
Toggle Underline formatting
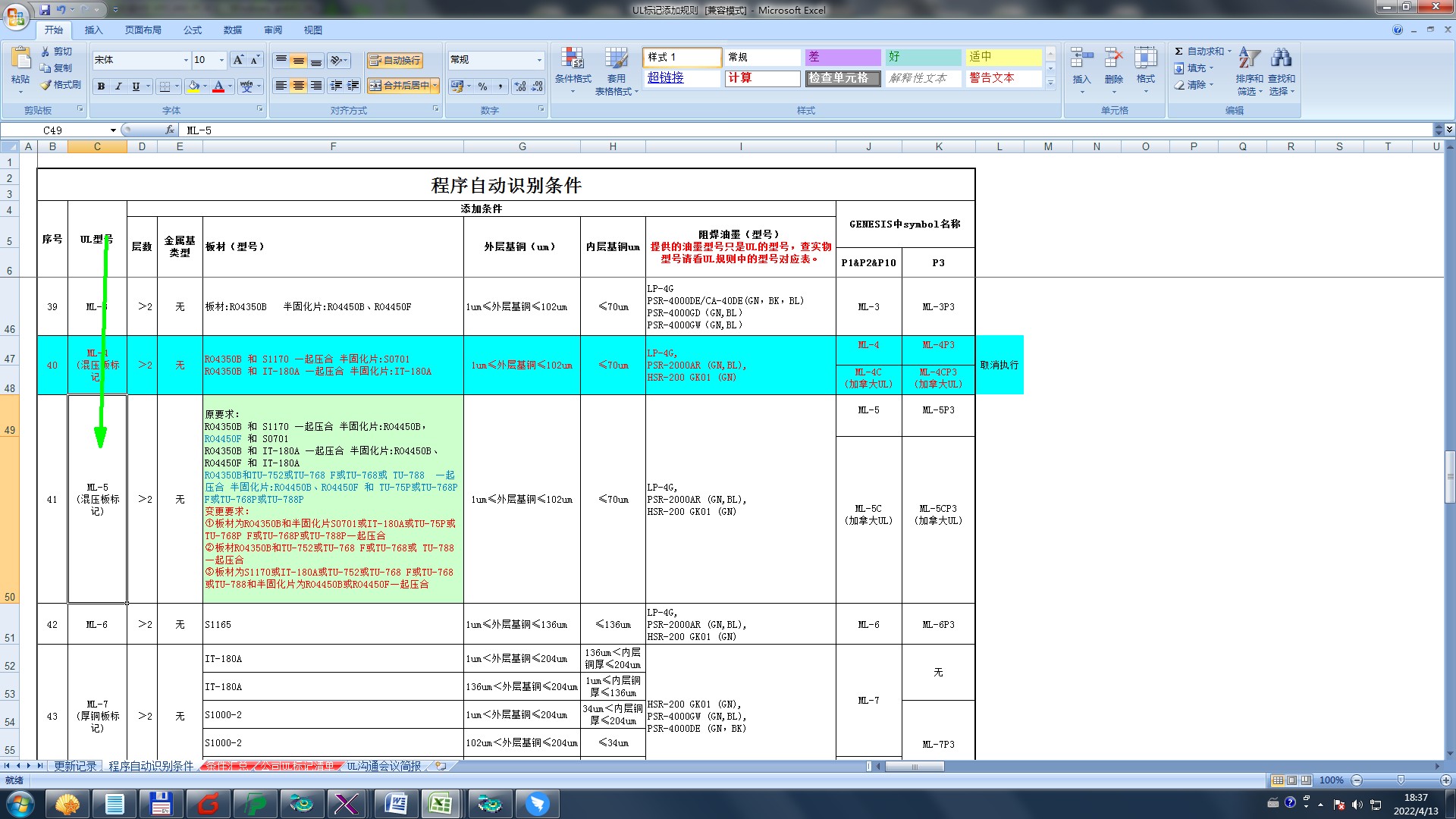pyautogui.click(x=136, y=86)
